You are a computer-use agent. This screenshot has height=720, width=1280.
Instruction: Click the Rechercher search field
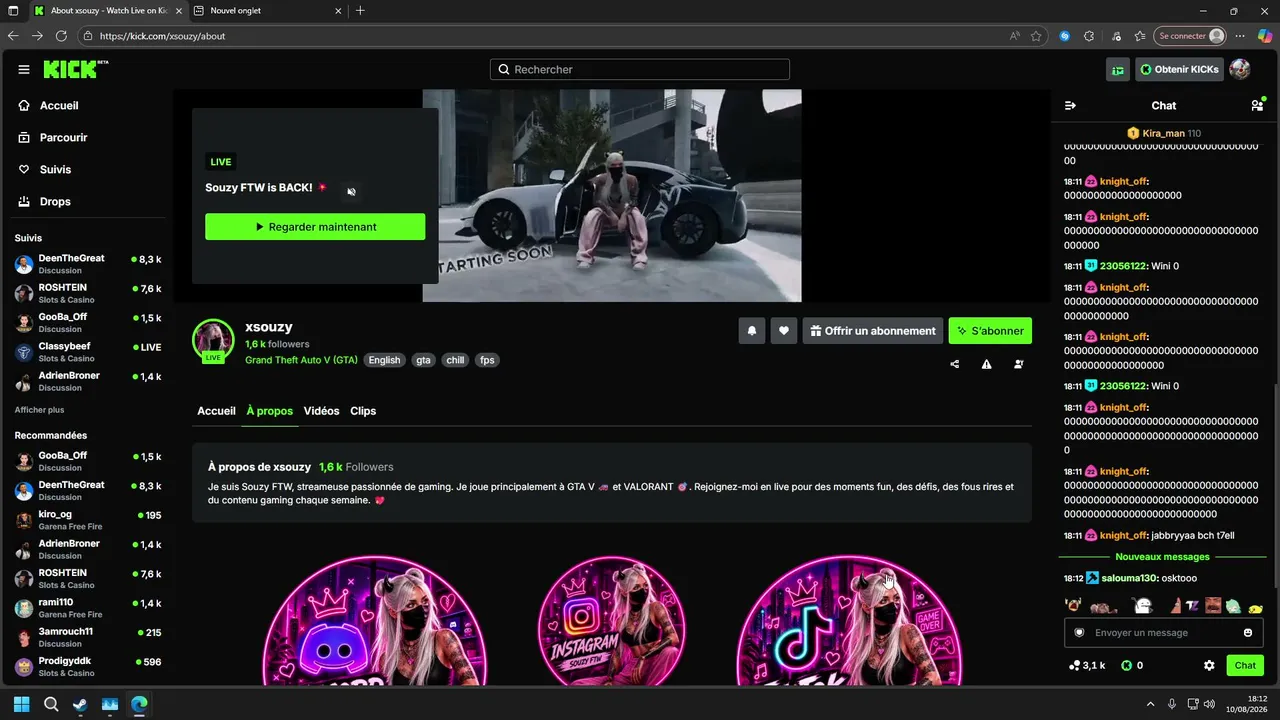(640, 70)
